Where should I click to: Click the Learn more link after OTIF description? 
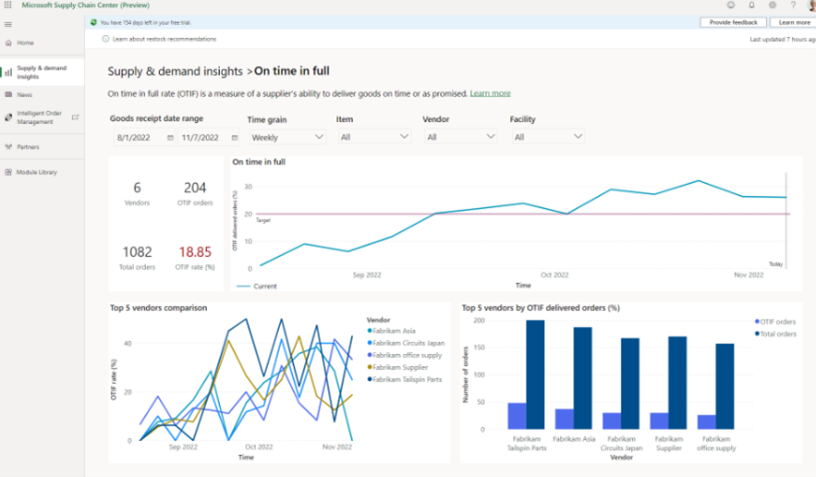pos(490,93)
